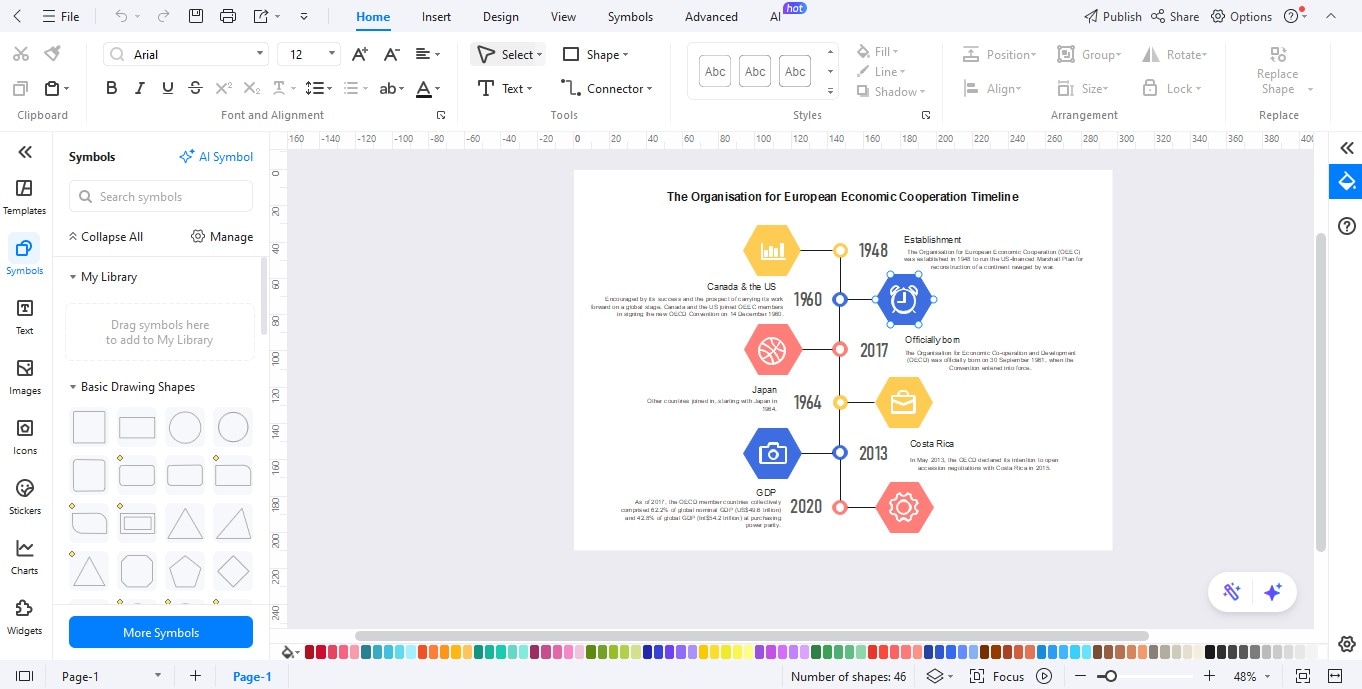Open the Stickers sidebar panel
The width and height of the screenshot is (1362, 689).
pyautogui.click(x=25, y=497)
